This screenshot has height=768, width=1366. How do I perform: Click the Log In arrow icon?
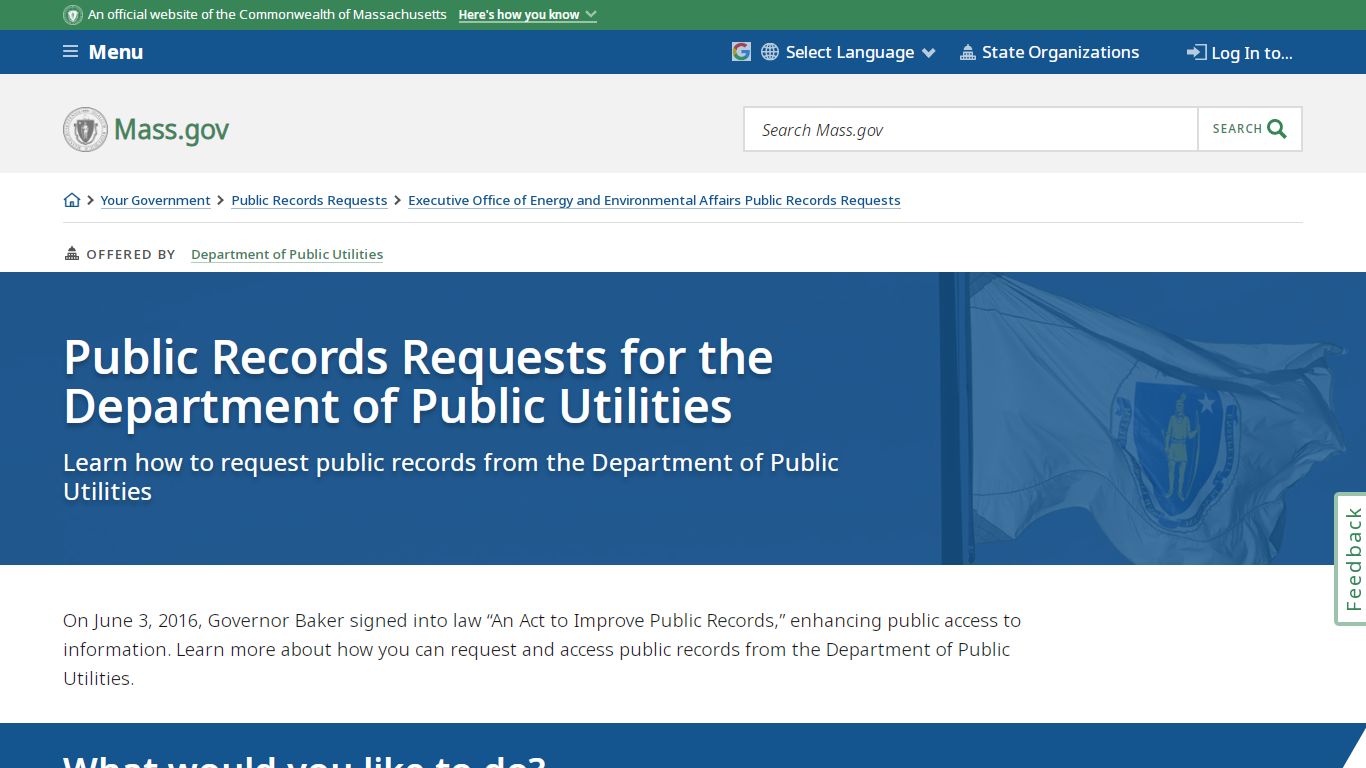[1196, 52]
